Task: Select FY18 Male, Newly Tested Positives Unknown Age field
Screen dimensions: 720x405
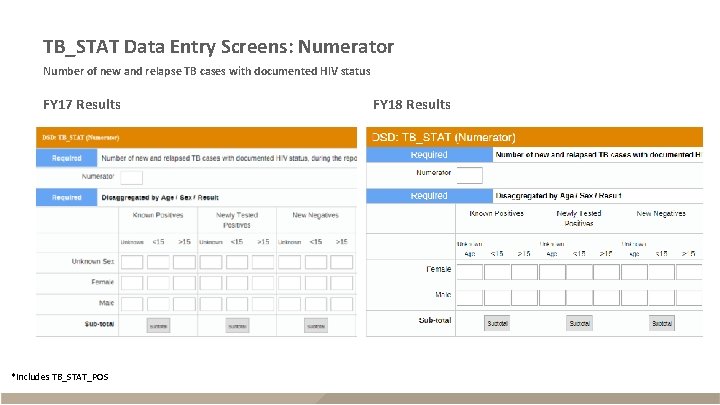Action: [x=552, y=298]
